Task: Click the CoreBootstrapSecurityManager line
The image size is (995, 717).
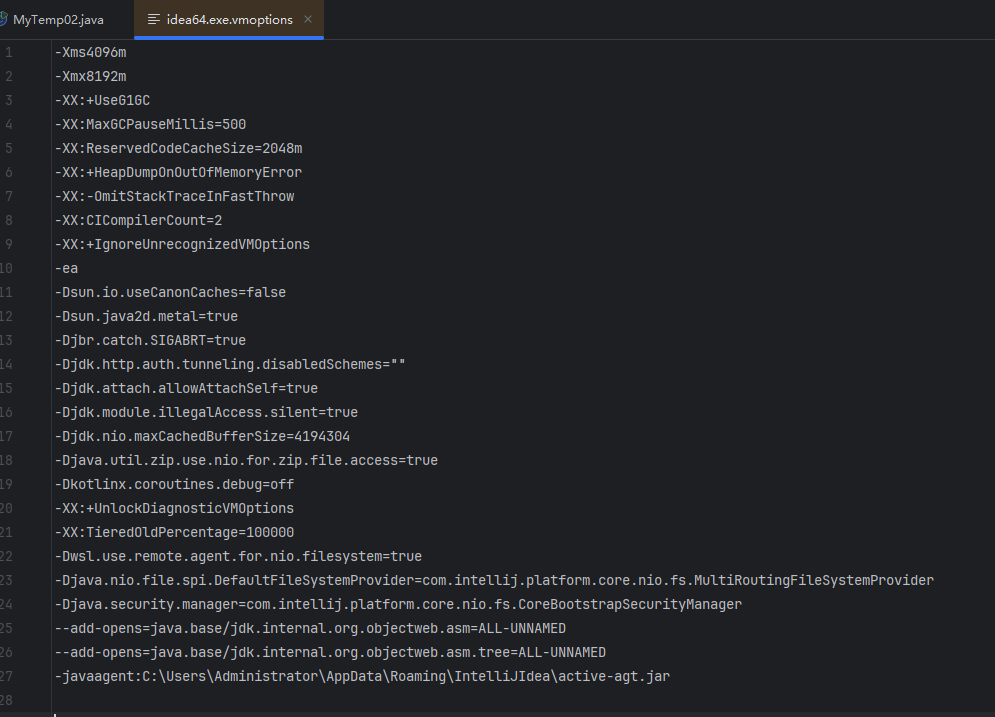Action: point(398,604)
